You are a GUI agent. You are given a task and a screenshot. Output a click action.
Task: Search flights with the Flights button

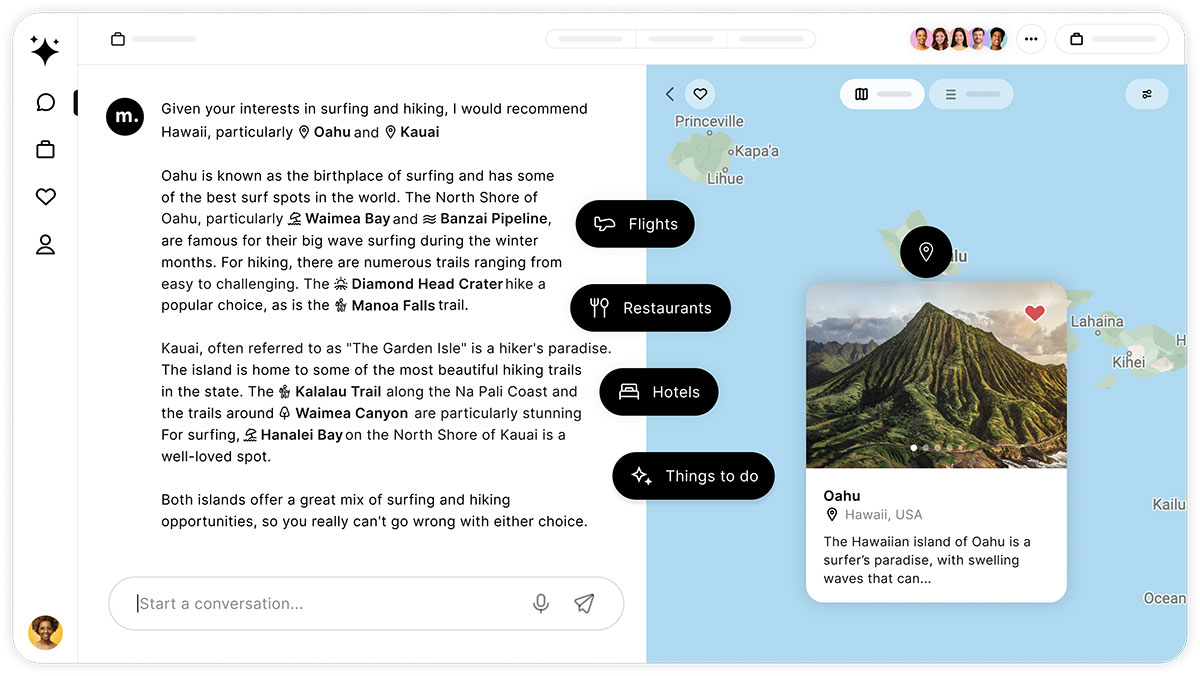[x=634, y=224]
